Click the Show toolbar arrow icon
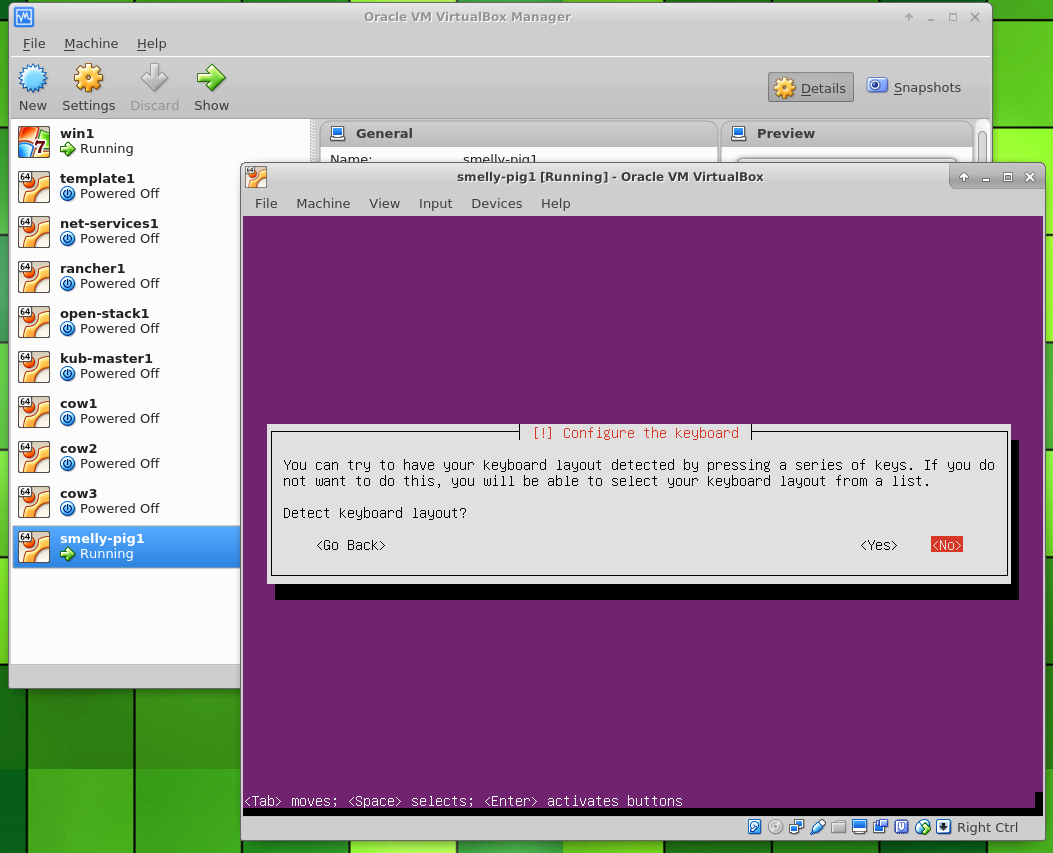 211,79
